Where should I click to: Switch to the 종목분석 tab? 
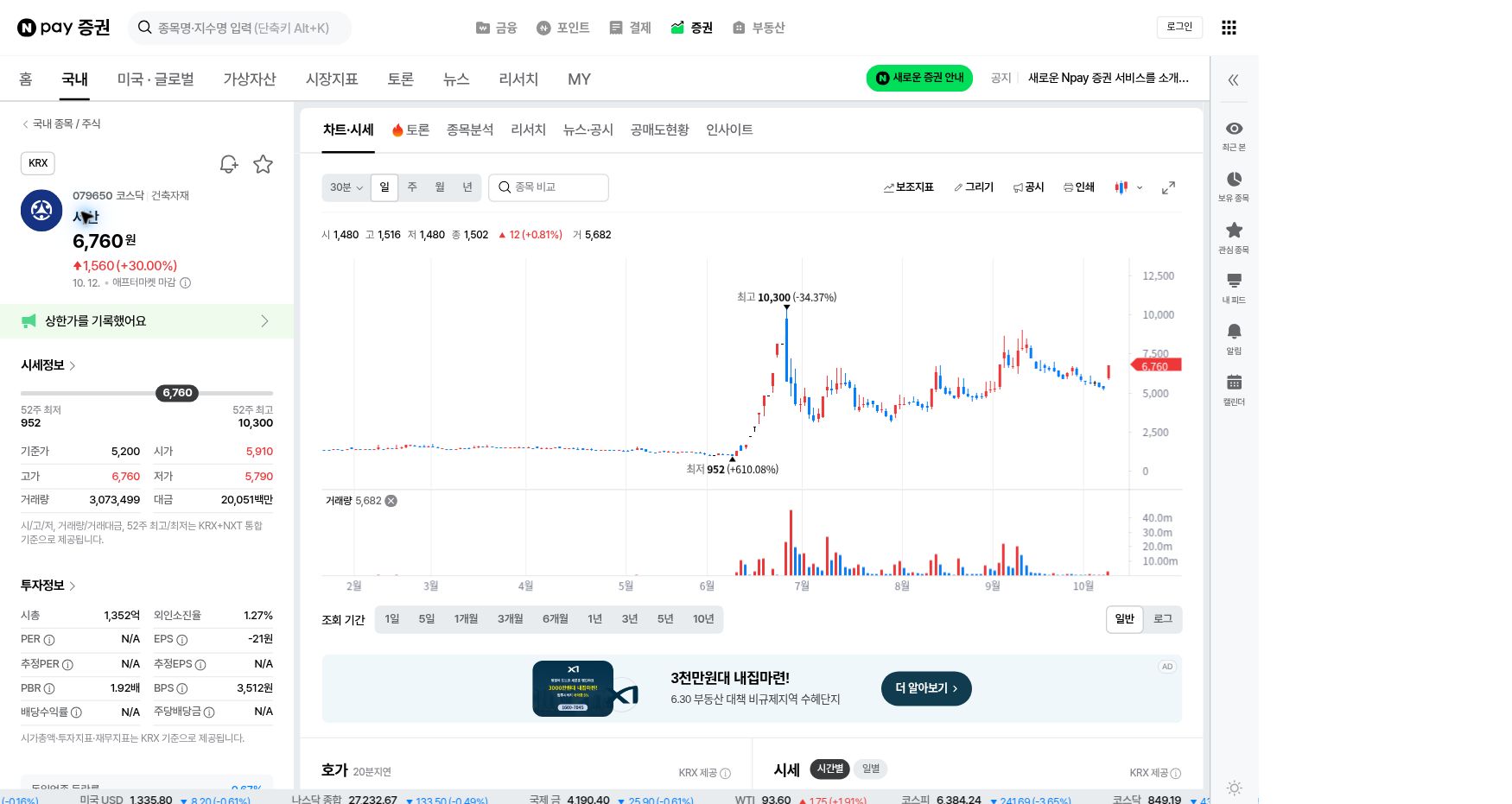point(470,130)
